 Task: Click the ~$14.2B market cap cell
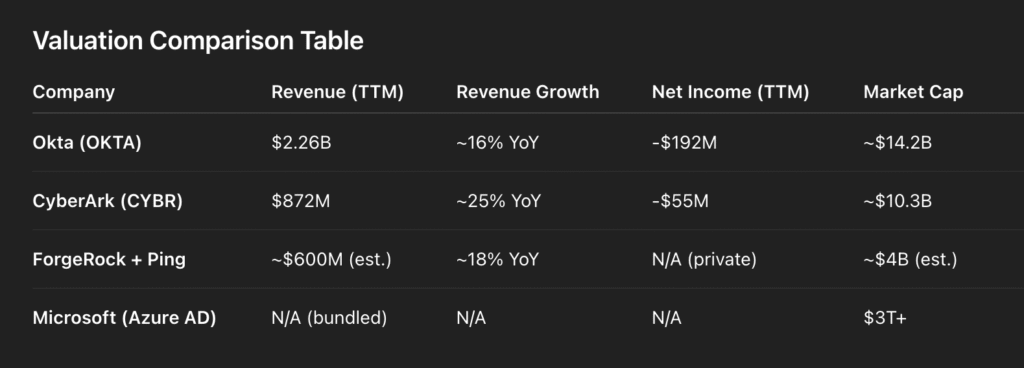pos(897,143)
